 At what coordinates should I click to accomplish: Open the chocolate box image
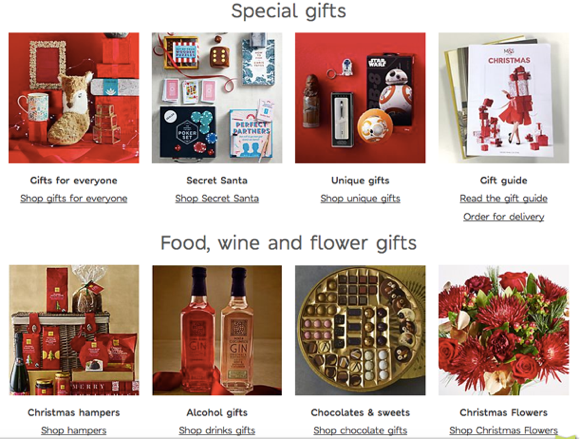tap(360, 330)
